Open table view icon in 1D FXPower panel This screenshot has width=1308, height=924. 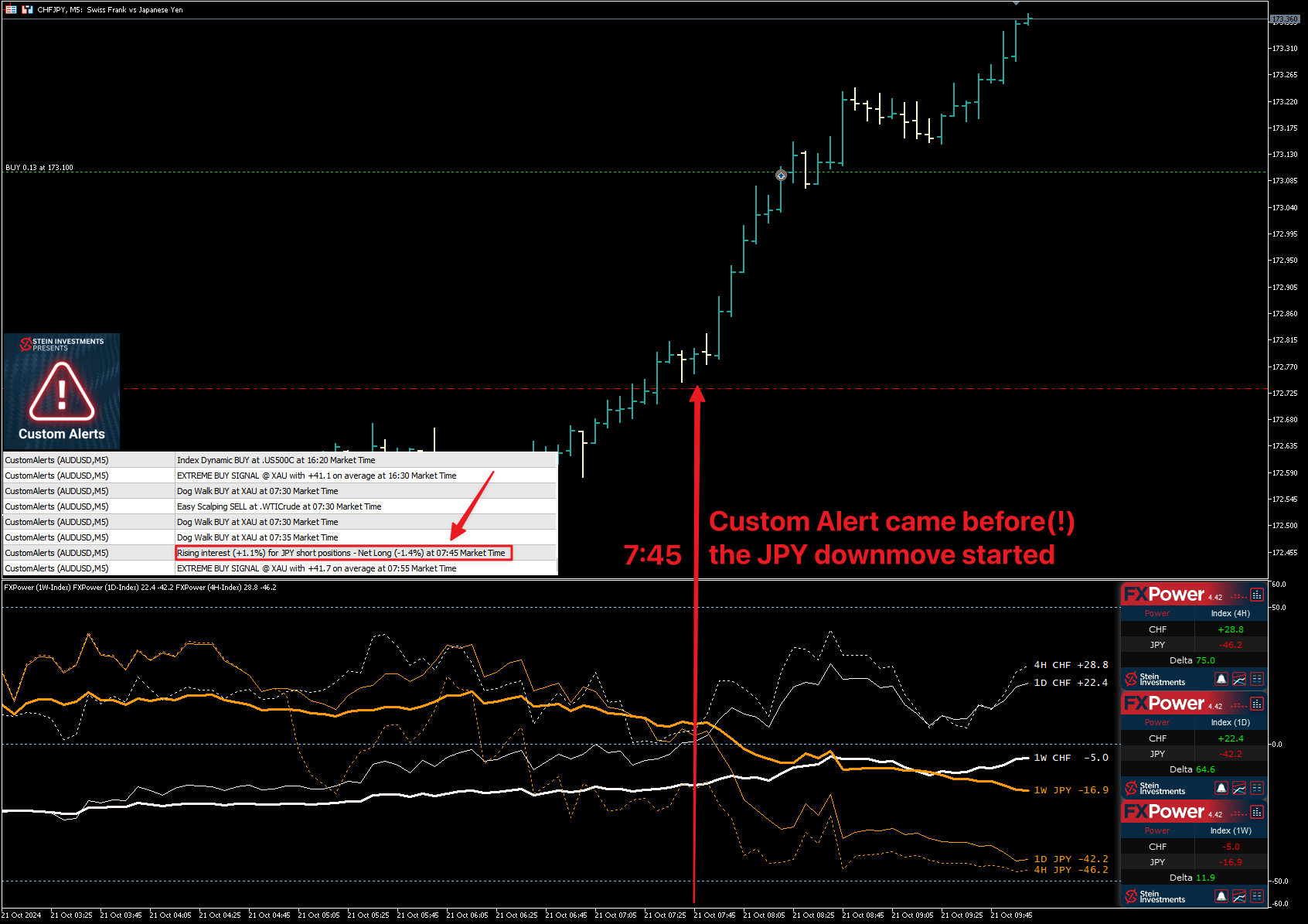1257,788
